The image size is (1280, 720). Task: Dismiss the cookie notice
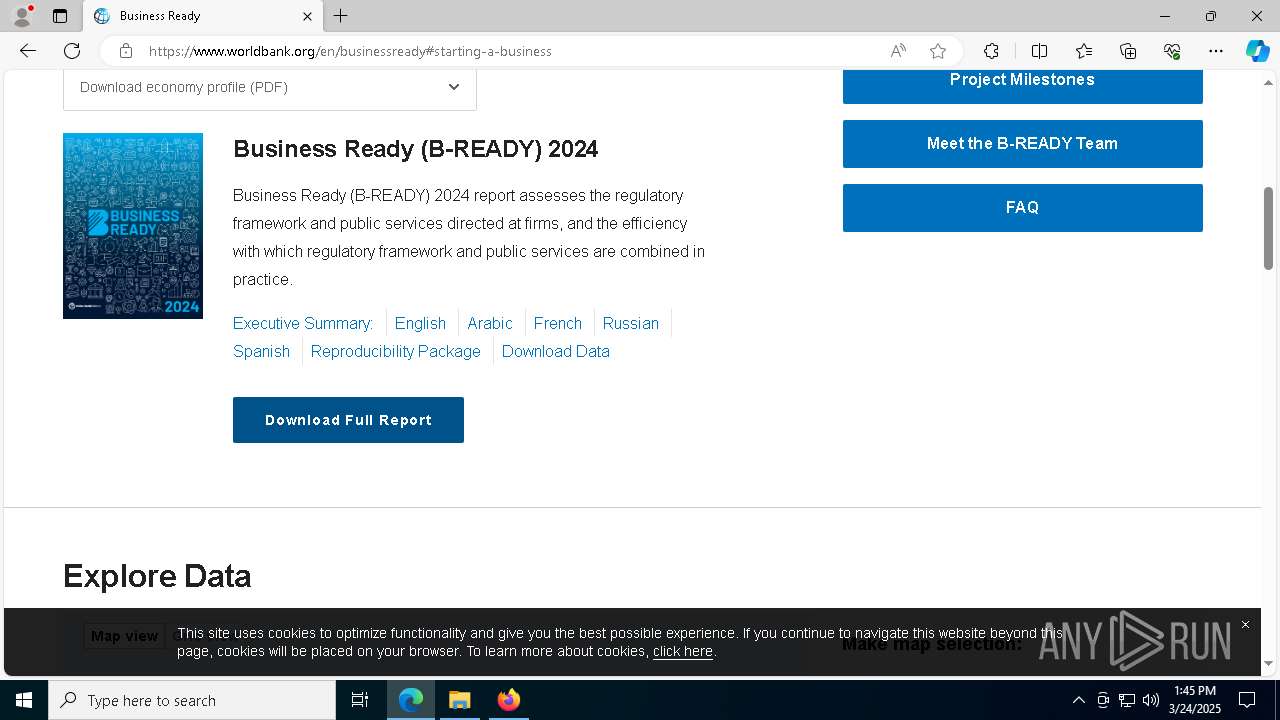tap(1245, 625)
